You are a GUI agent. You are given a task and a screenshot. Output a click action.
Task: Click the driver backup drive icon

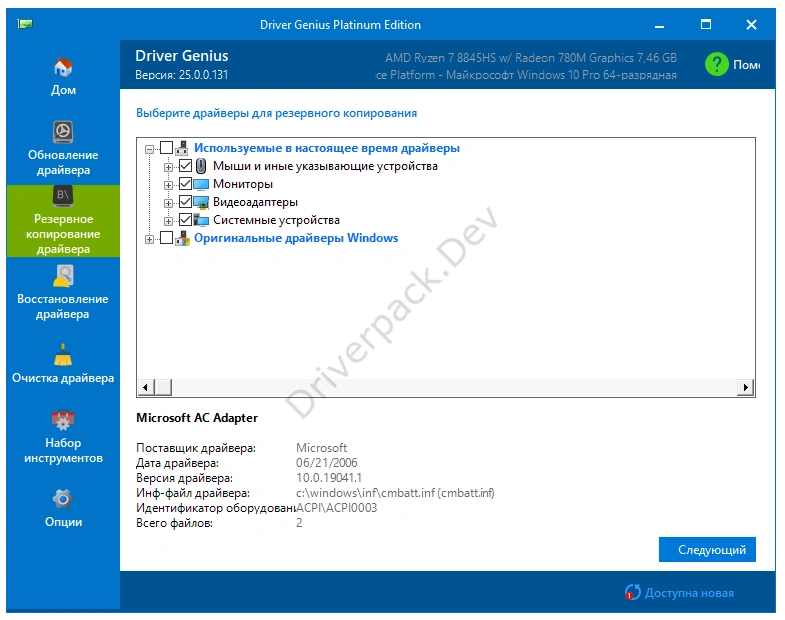tap(63, 196)
